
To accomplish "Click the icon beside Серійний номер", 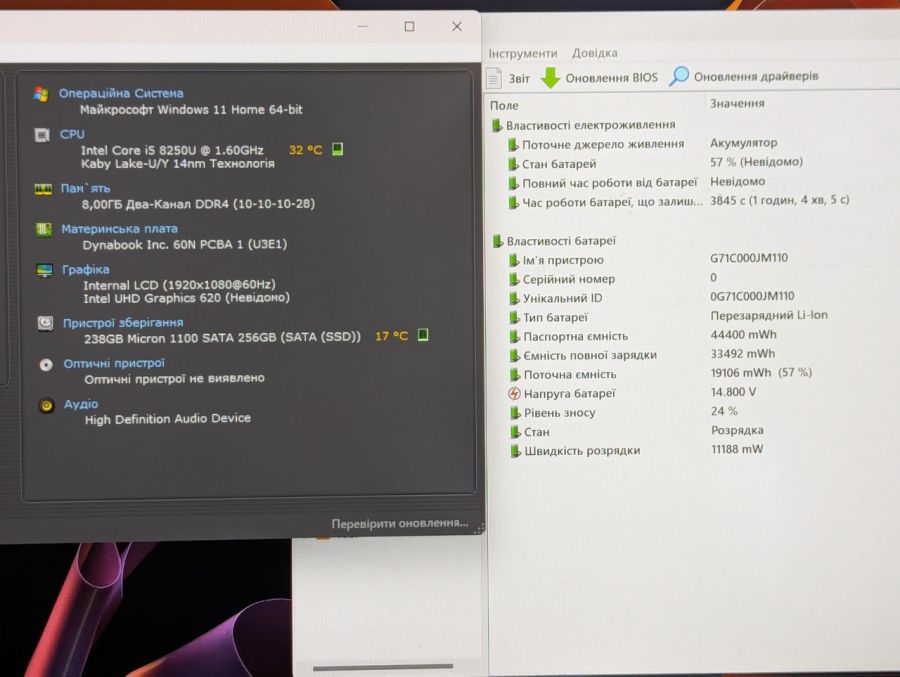I will (514, 280).
